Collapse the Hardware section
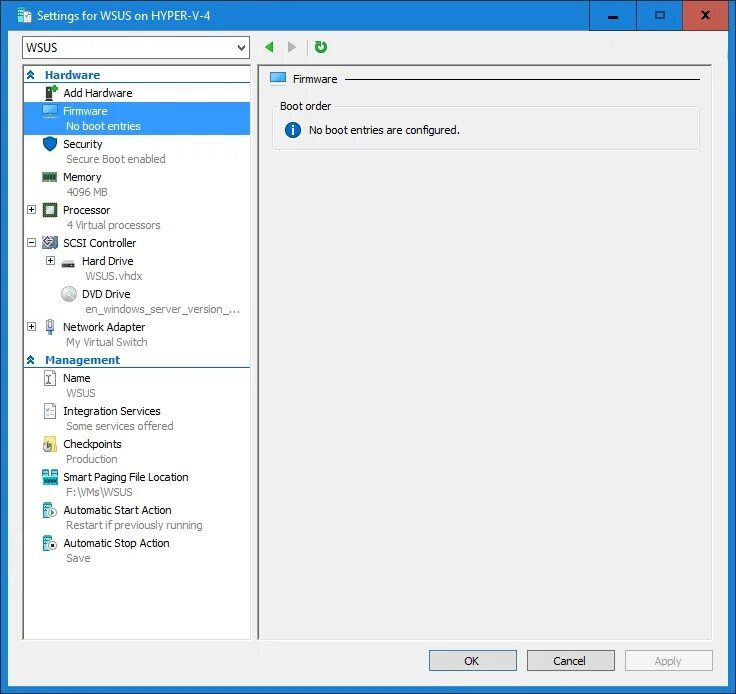Image resolution: width=736 pixels, height=694 pixels. pyautogui.click(x=31, y=75)
